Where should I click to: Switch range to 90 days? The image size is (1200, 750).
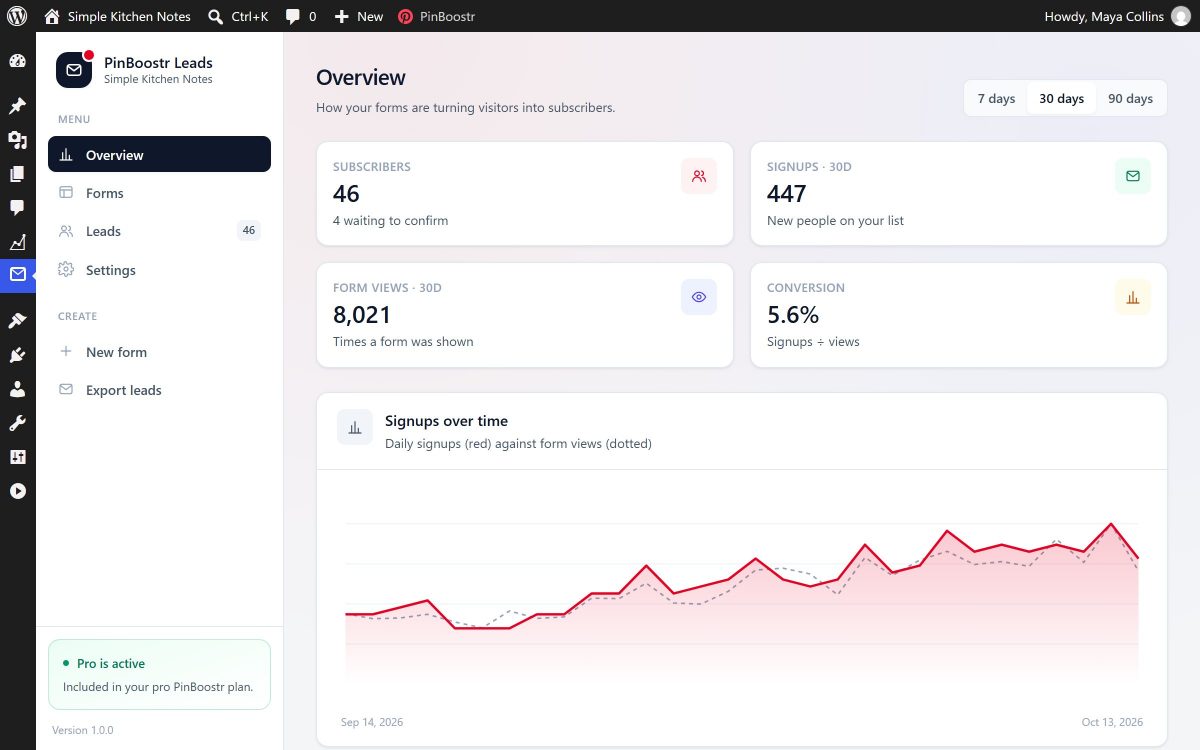[x=1130, y=98]
